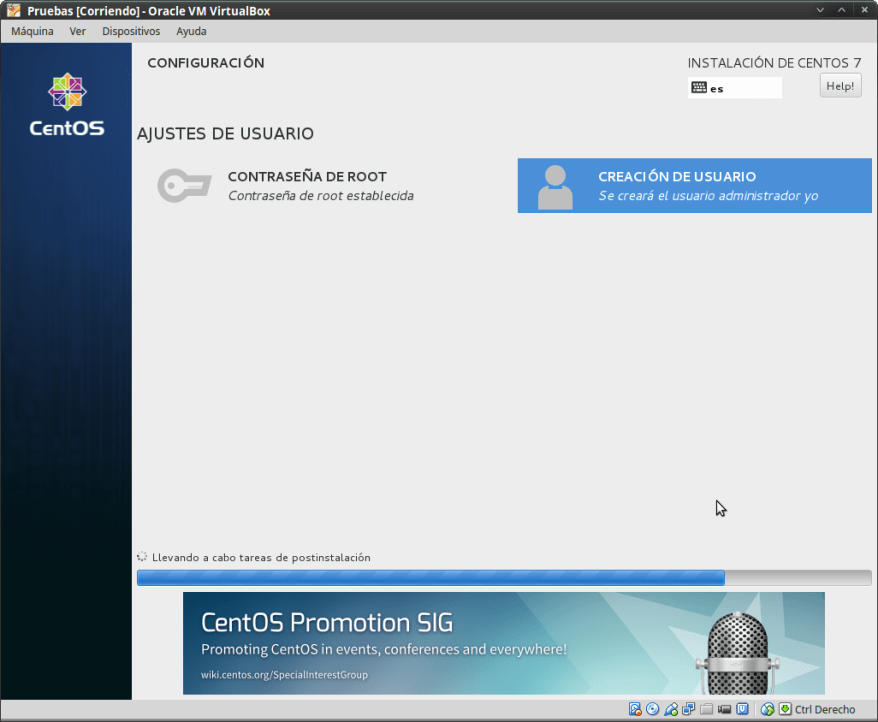This screenshot has height=722, width=878.
Task: Open the Dispositivos menu
Action: point(130,31)
